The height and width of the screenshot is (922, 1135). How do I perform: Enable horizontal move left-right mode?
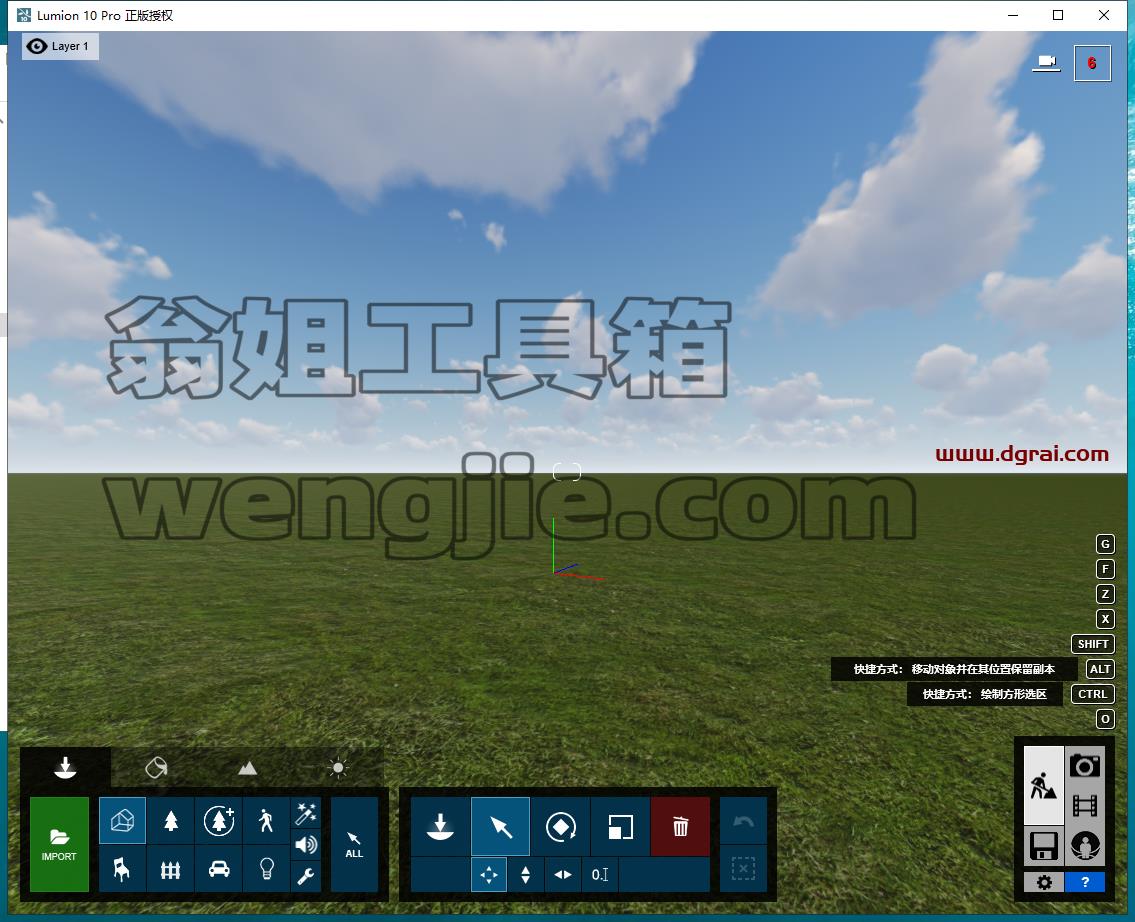(x=562, y=875)
